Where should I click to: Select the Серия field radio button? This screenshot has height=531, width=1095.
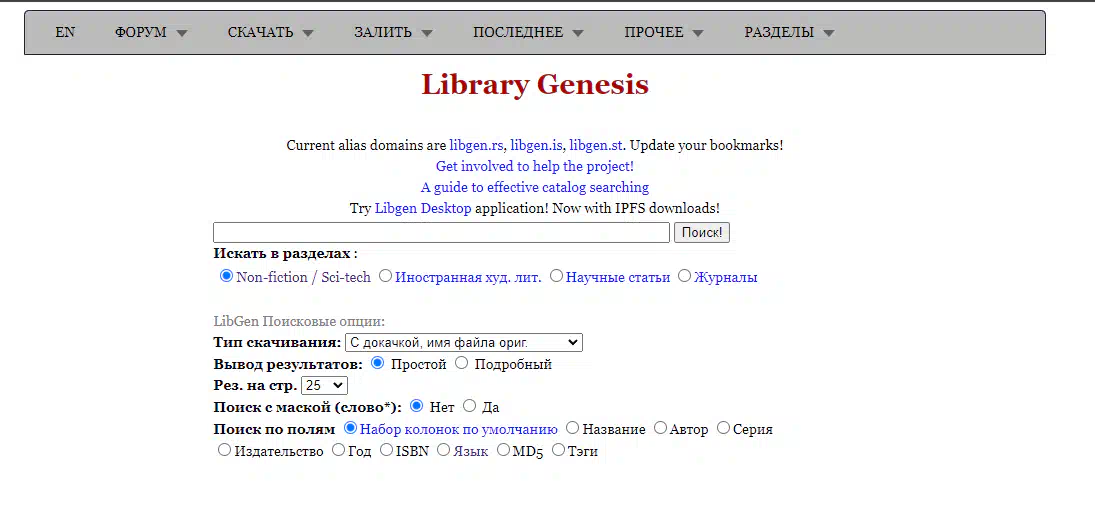tap(723, 428)
